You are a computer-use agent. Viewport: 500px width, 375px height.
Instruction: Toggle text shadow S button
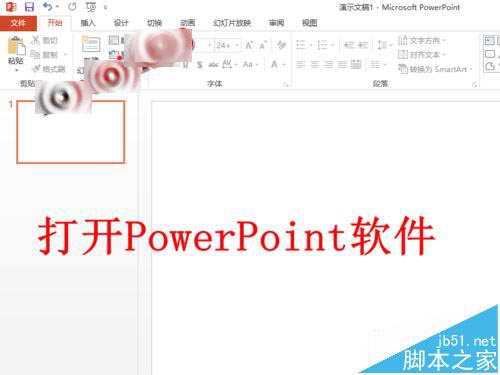point(199,64)
